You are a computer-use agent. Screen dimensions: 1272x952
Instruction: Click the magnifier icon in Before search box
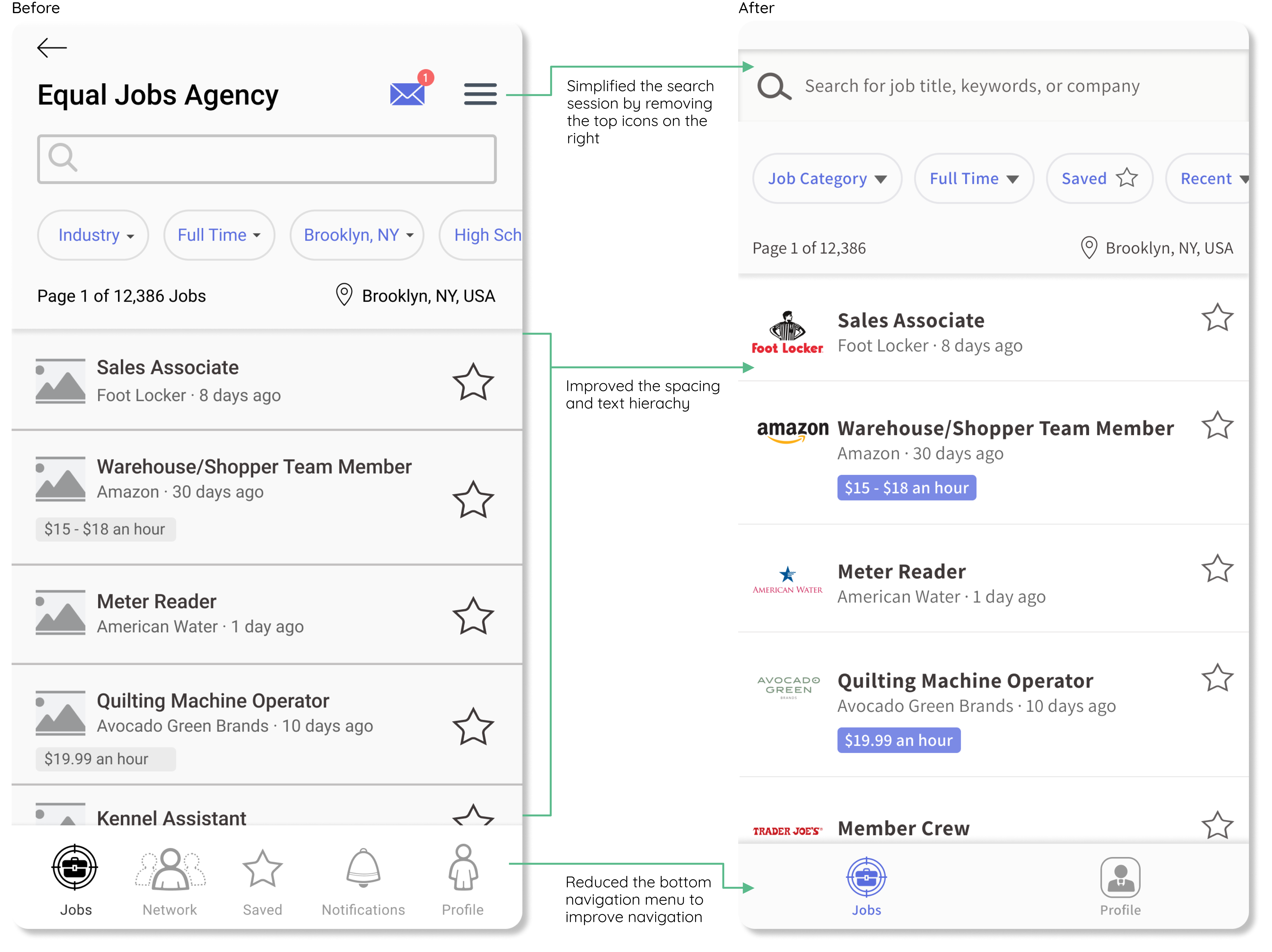click(x=63, y=157)
